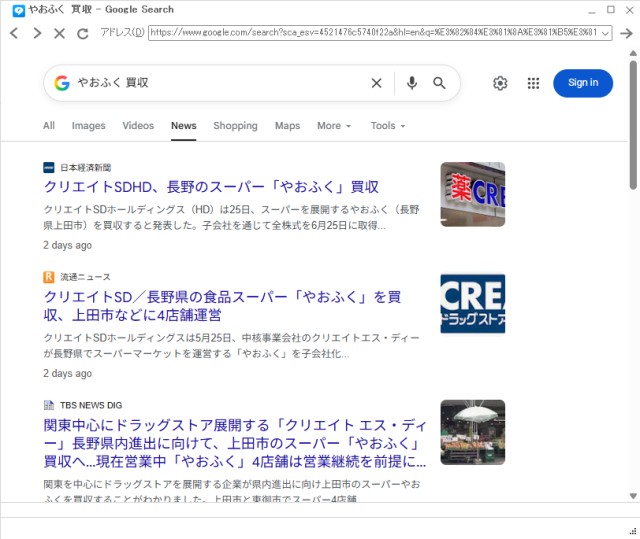
Task: Go back with the browser back arrow
Action: tap(14, 33)
